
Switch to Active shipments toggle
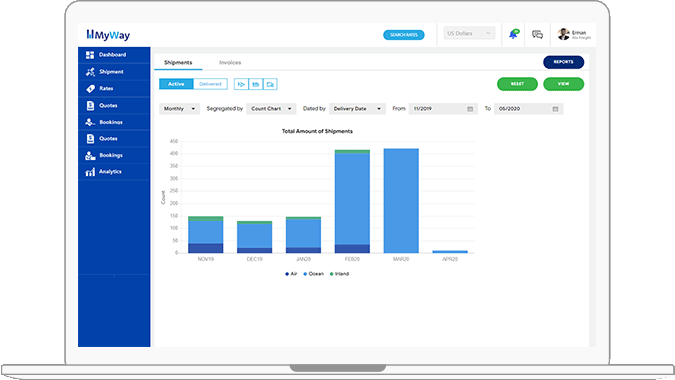coord(176,84)
